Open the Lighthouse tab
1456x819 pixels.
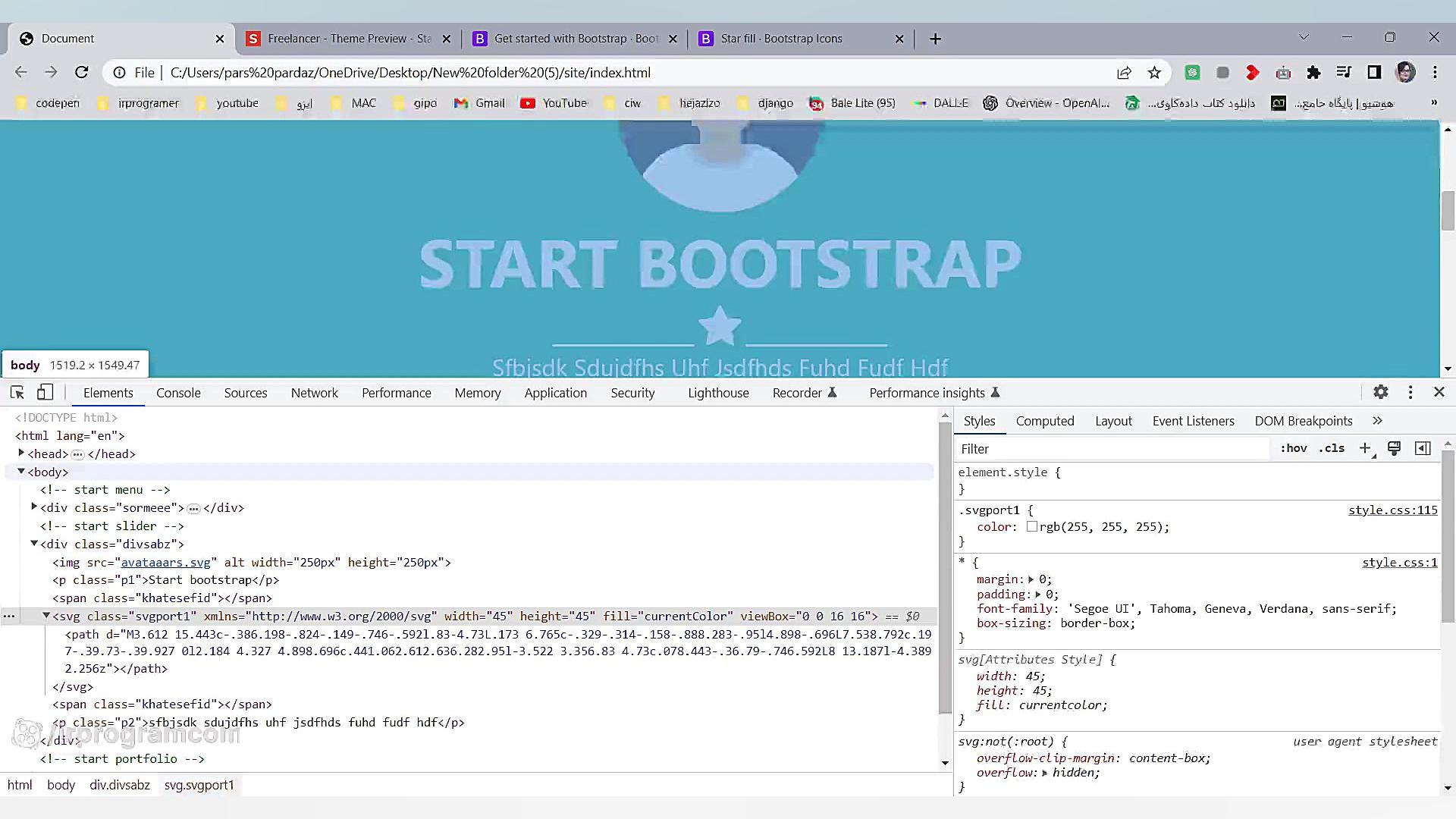tap(718, 393)
